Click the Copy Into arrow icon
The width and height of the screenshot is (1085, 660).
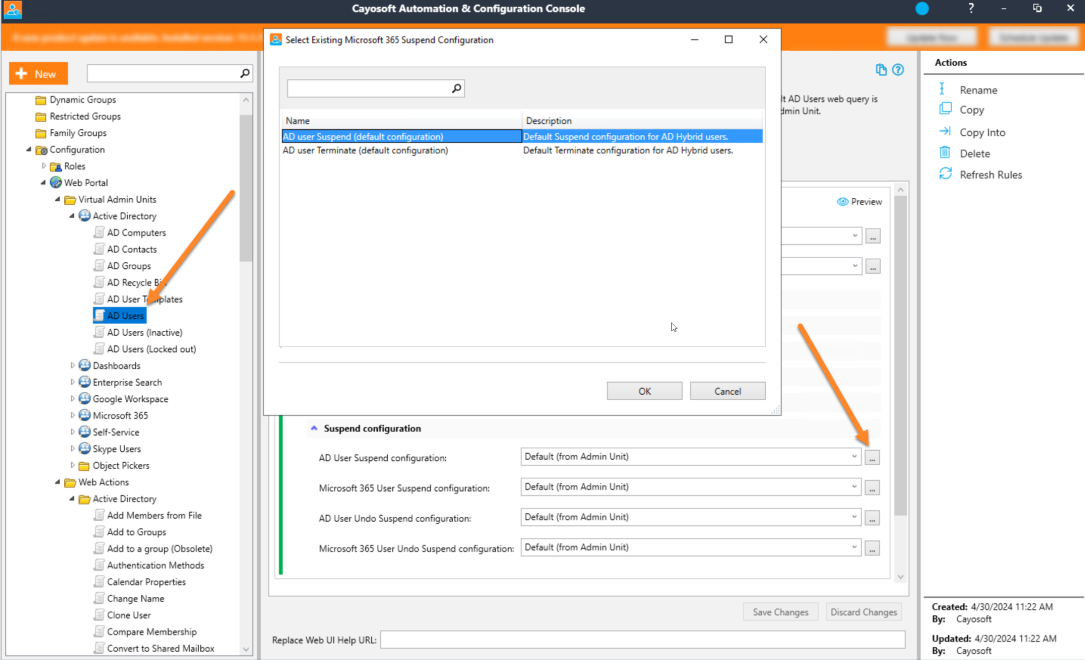945,131
